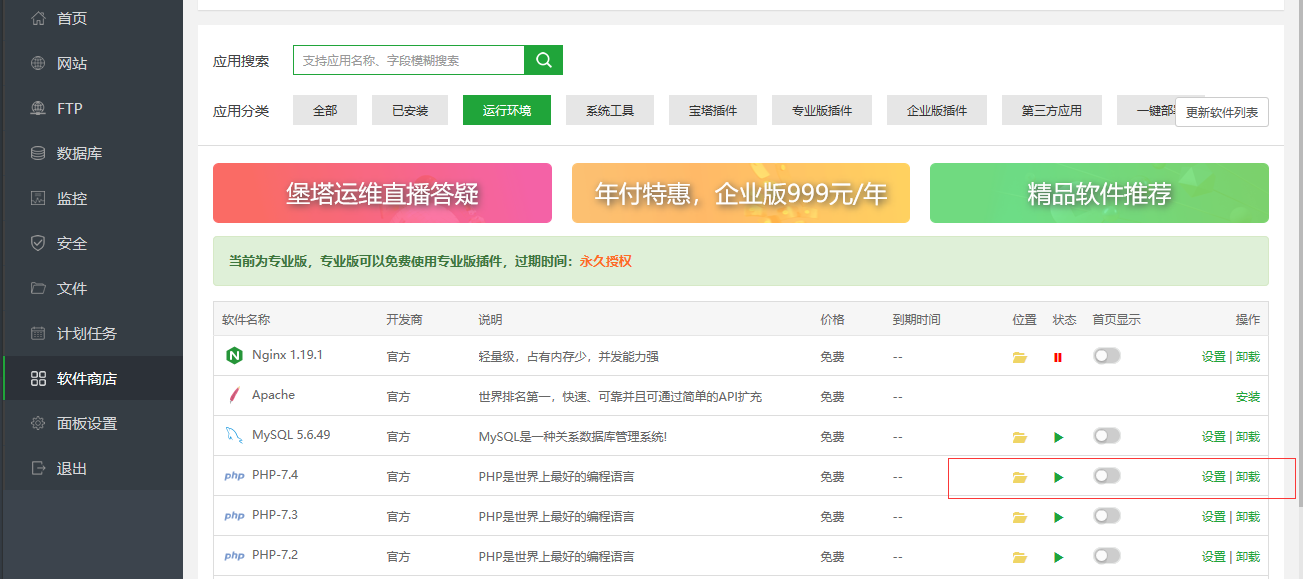Open PHP-7.2 install folder icon
The width and height of the screenshot is (1303, 579).
coord(1020,557)
